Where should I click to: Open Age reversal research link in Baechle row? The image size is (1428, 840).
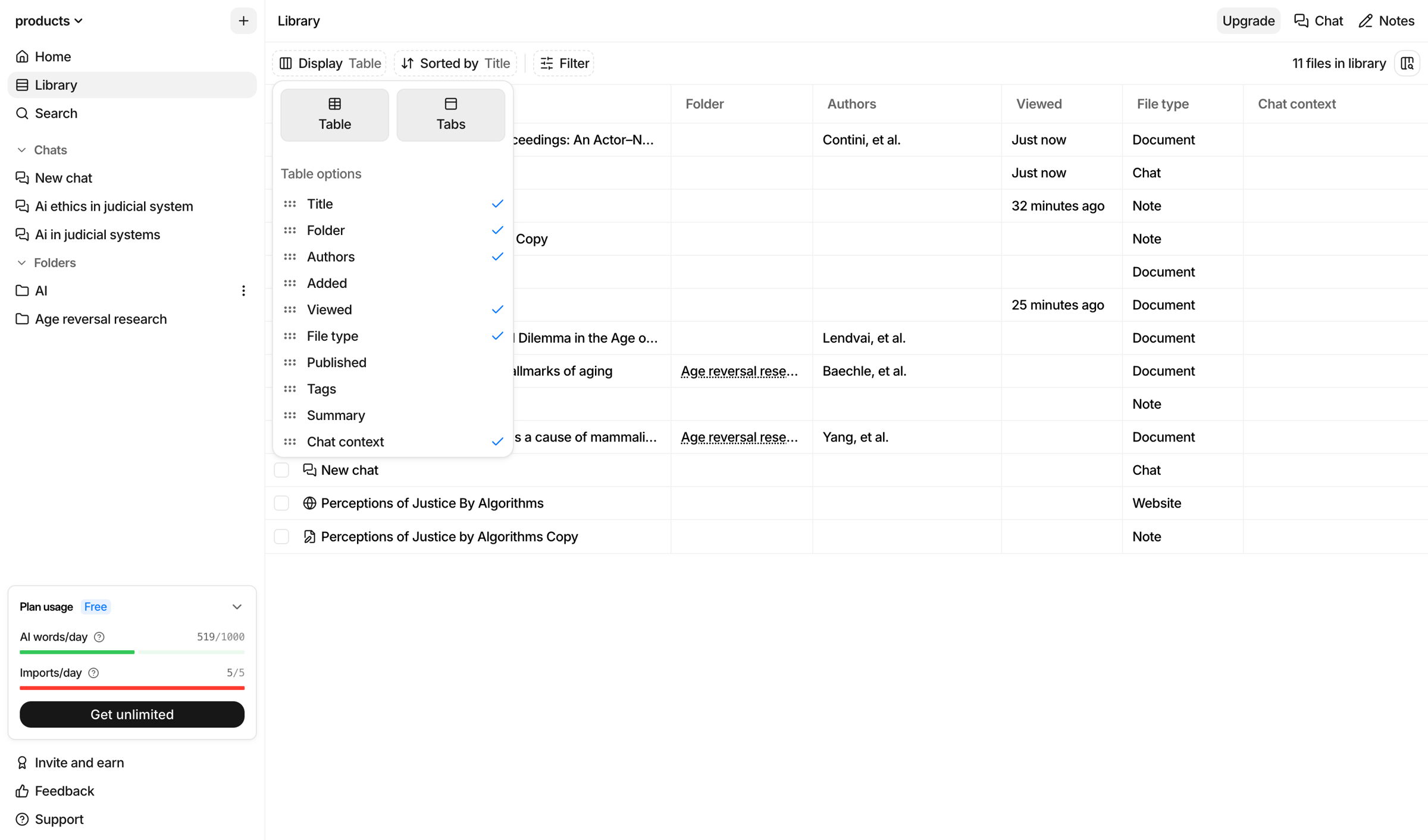tap(739, 371)
